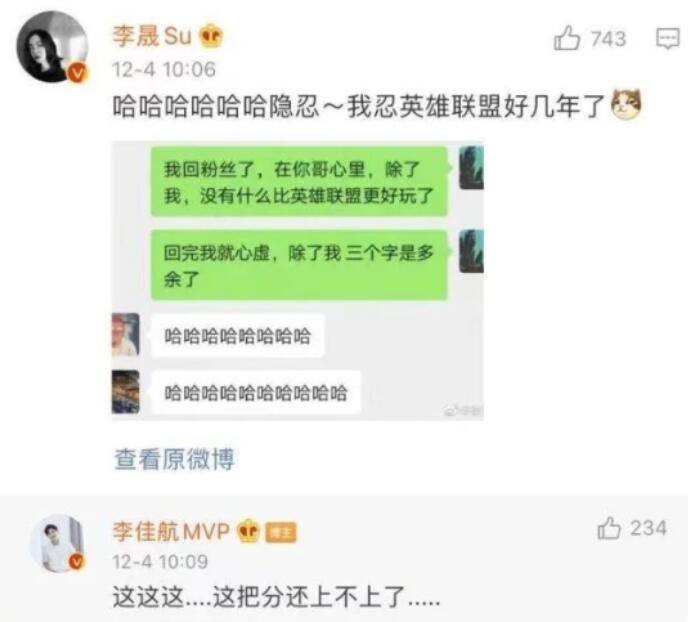Click reply text 这这这....这把分还上不上了
688x622 pixels.
click(x=276, y=597)
